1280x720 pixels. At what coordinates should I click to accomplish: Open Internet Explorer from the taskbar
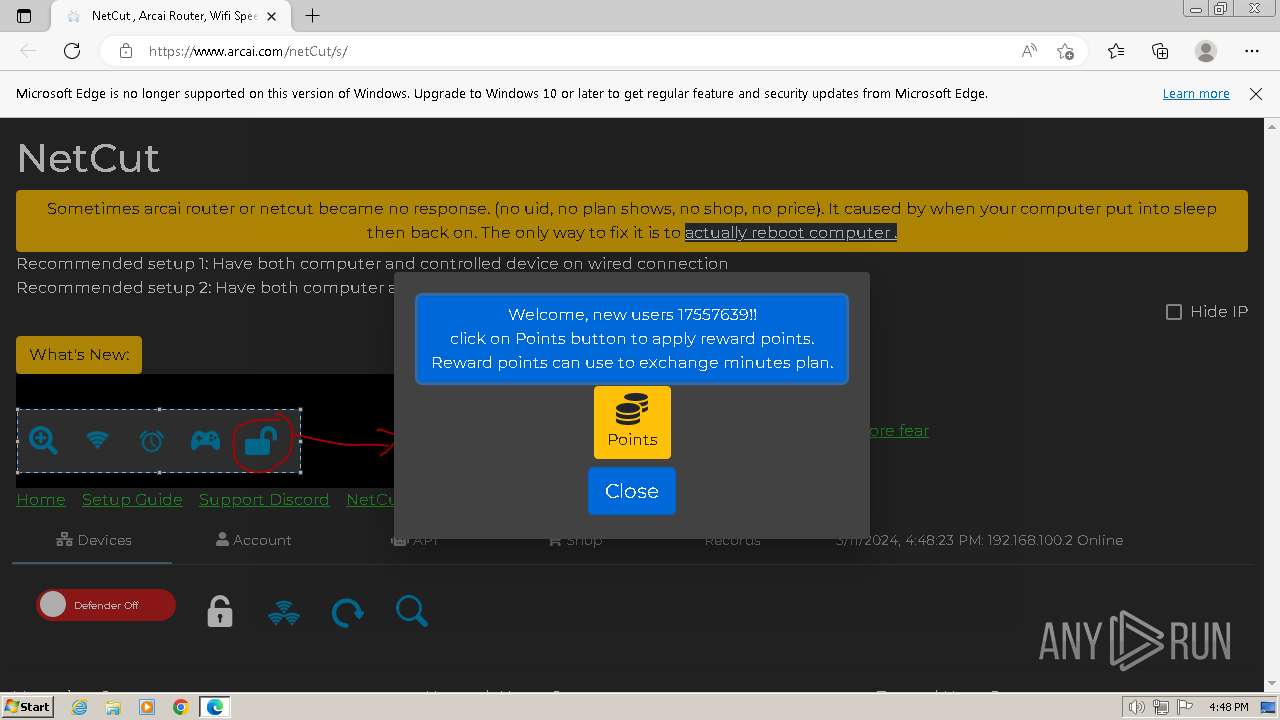79,707
